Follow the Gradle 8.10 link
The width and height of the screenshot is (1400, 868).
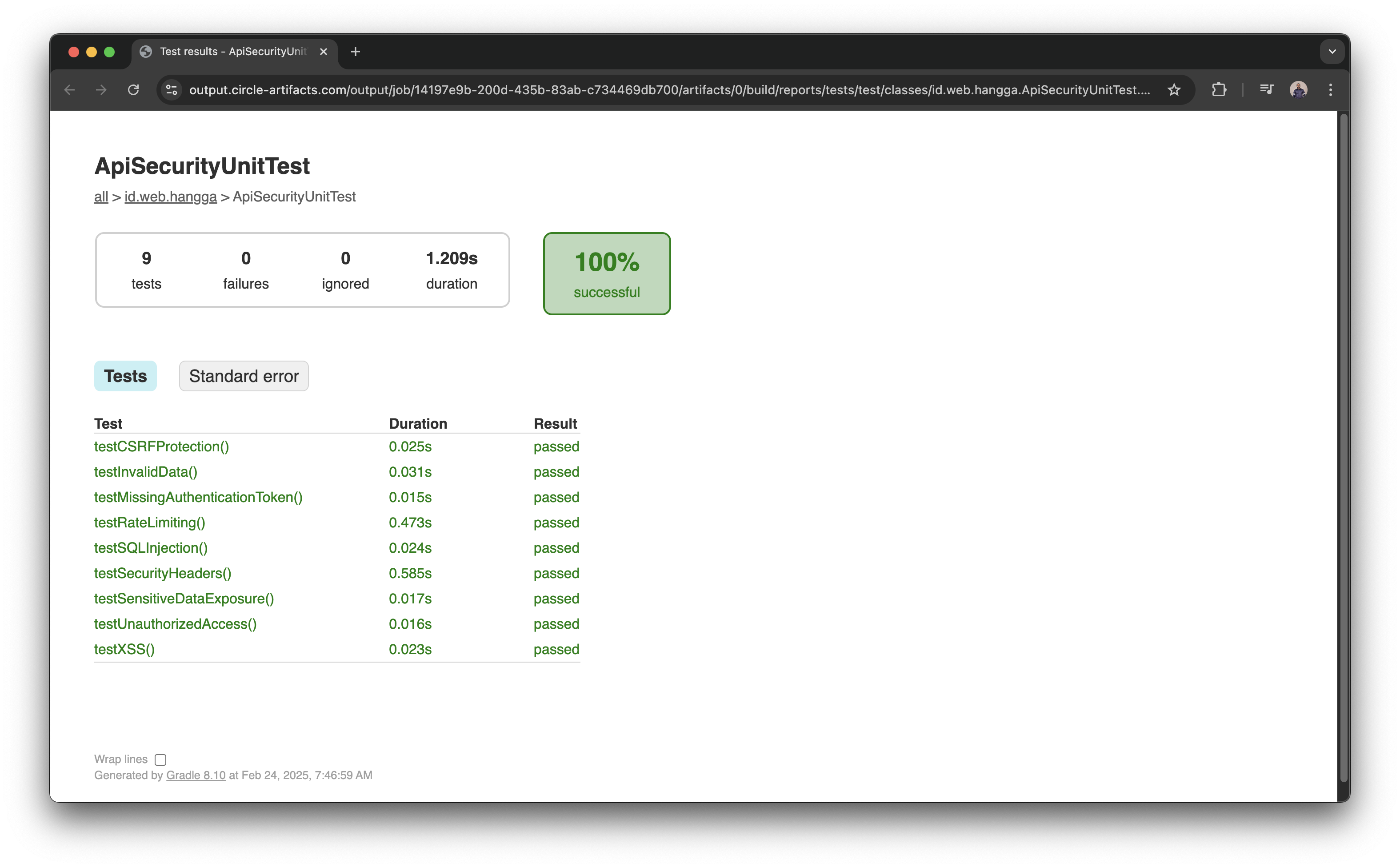tap(195, 775)
